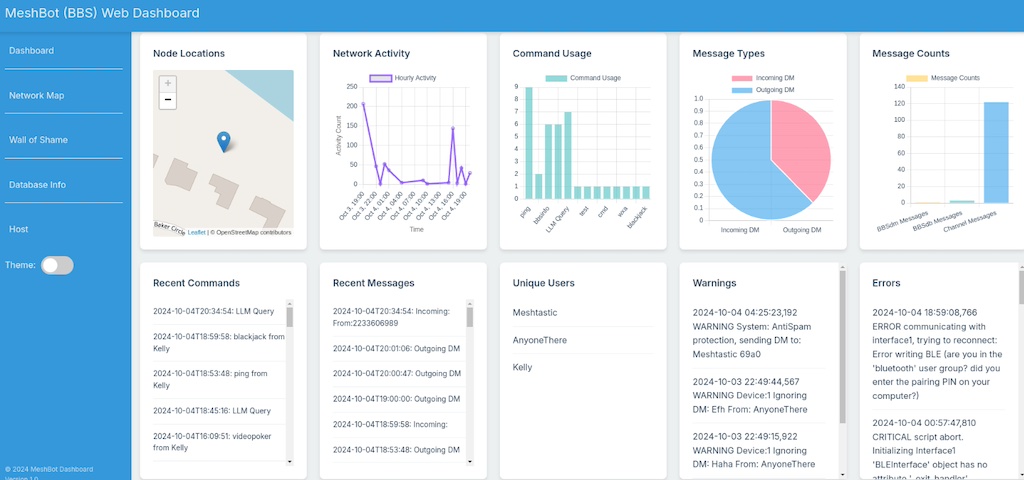The height and width of the screenshot is (480, 1024).
Task: Click the Warnings panel scrollbar
Action: 842,350
